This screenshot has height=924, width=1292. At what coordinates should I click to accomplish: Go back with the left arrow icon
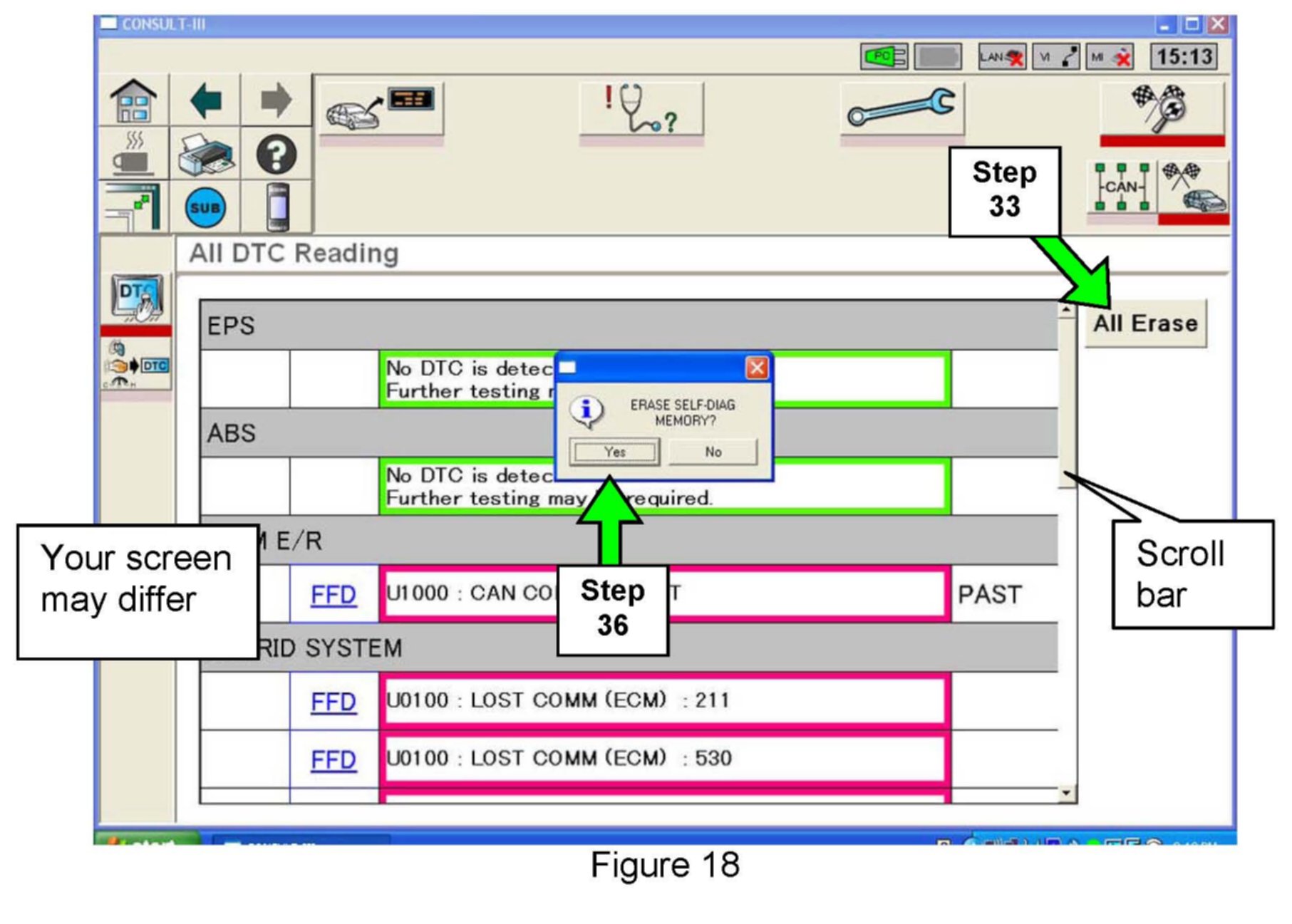tap(205, 100)
